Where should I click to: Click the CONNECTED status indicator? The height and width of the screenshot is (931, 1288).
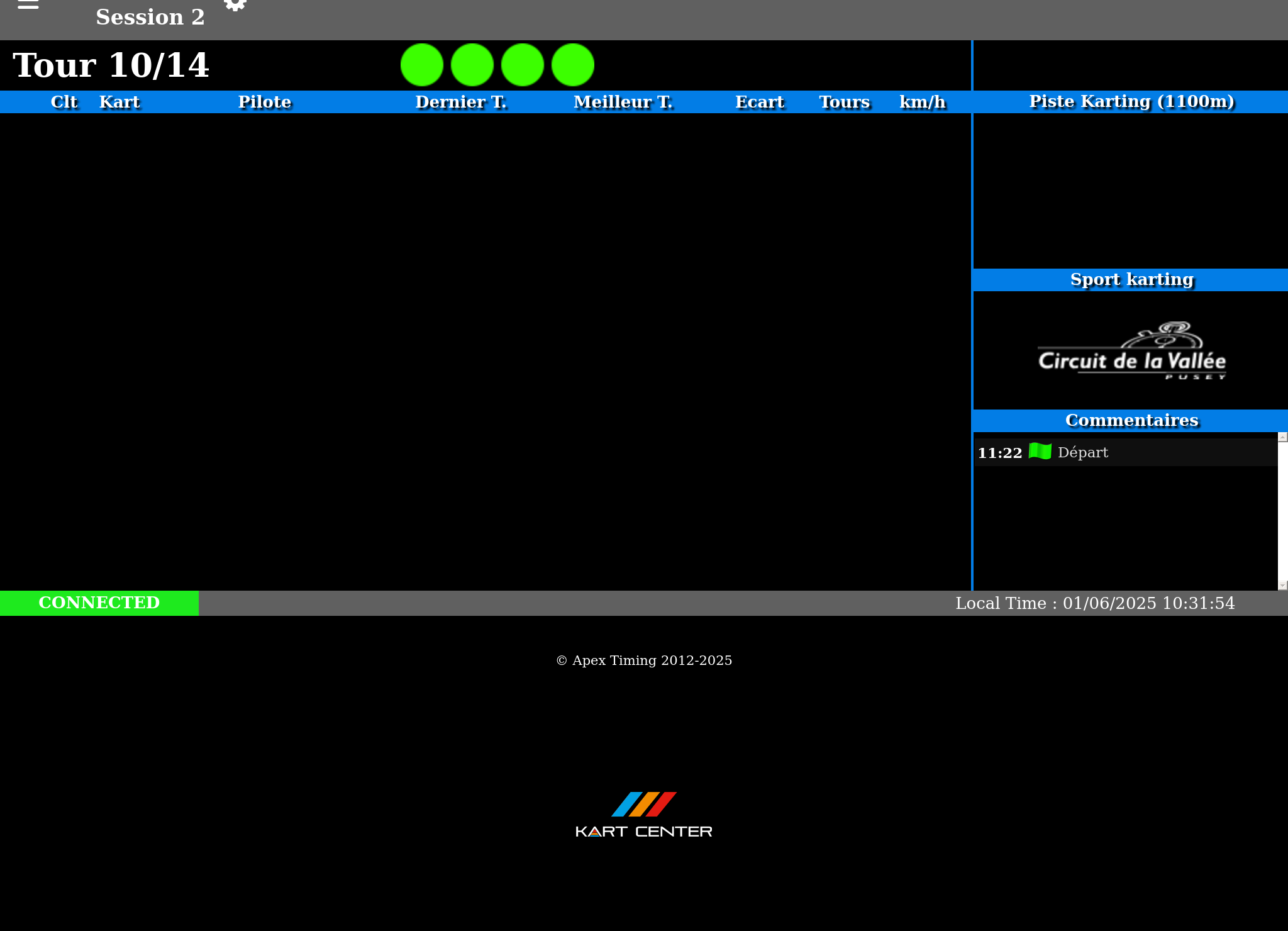pos(99,603)
